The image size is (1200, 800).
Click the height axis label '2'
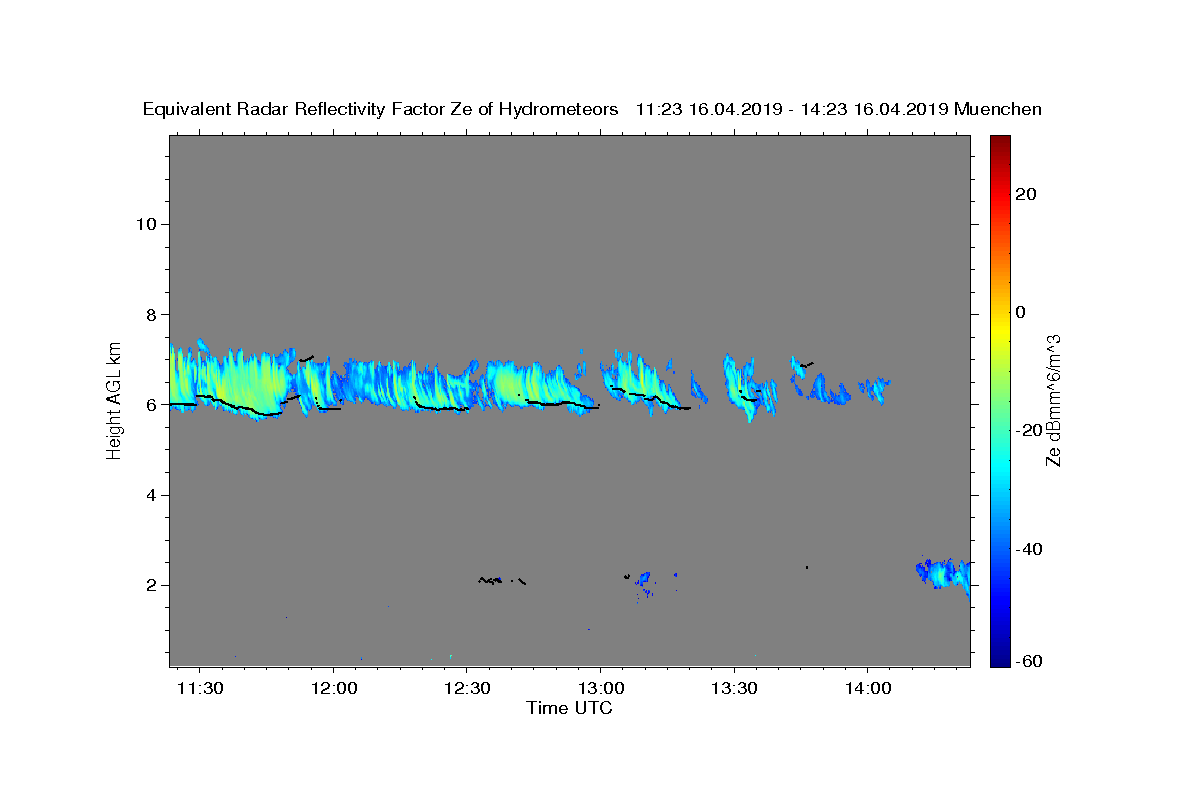pyautogui.click(x=150, y=585)
